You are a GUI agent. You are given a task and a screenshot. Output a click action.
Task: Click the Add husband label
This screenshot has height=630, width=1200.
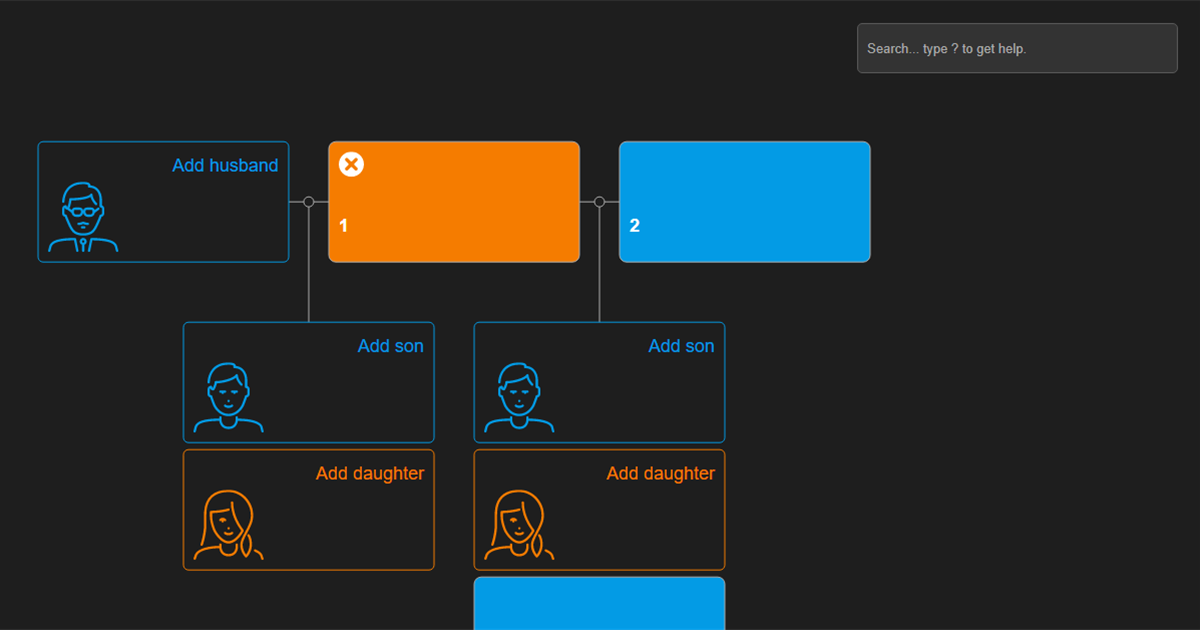[224, 165]
